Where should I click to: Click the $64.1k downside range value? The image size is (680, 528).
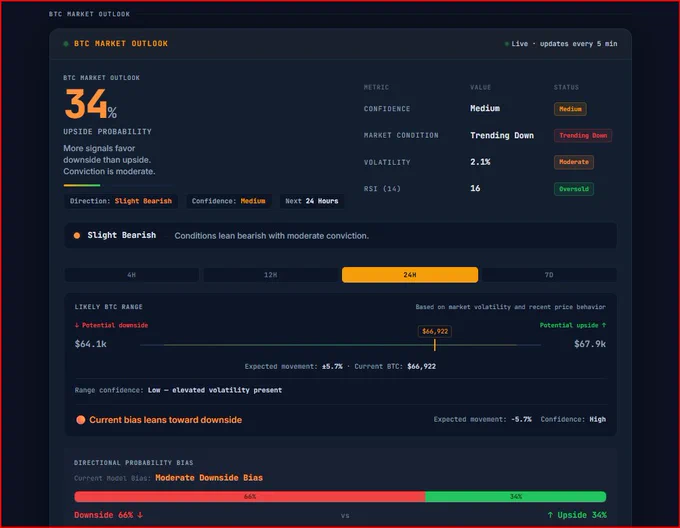pos(91,344)
